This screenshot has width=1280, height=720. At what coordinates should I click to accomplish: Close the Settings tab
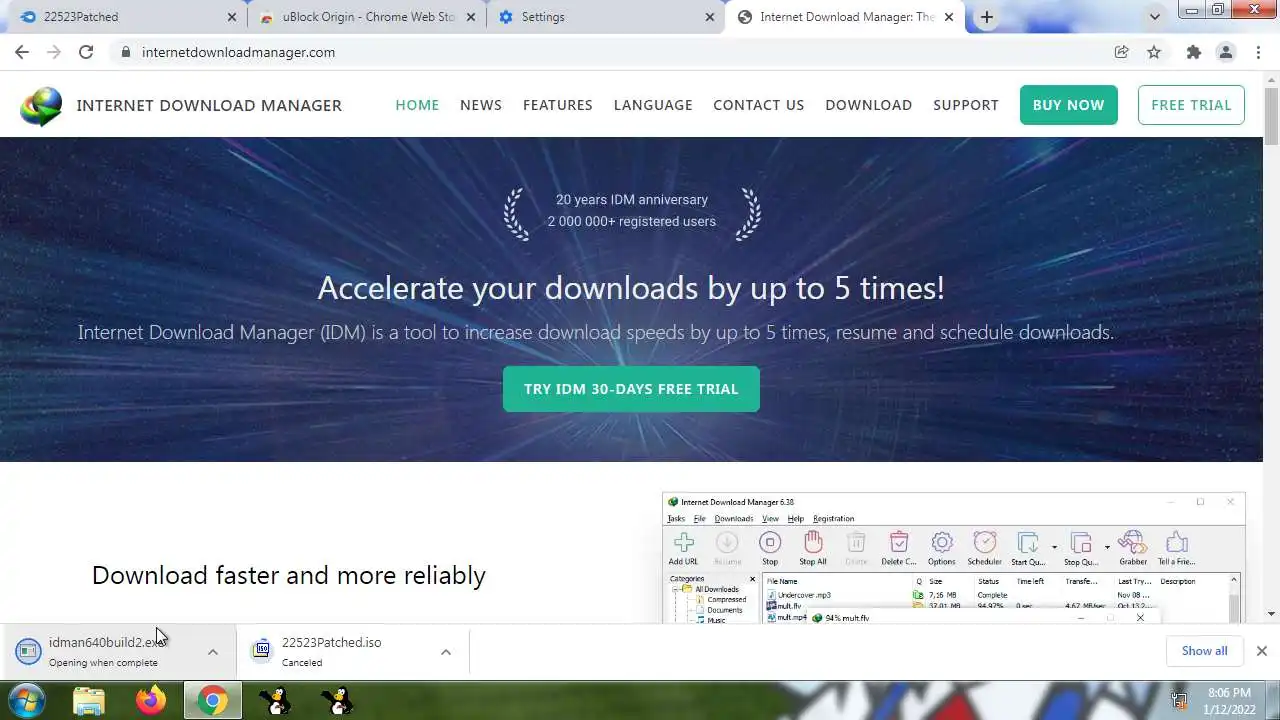(x=710, y=17)
